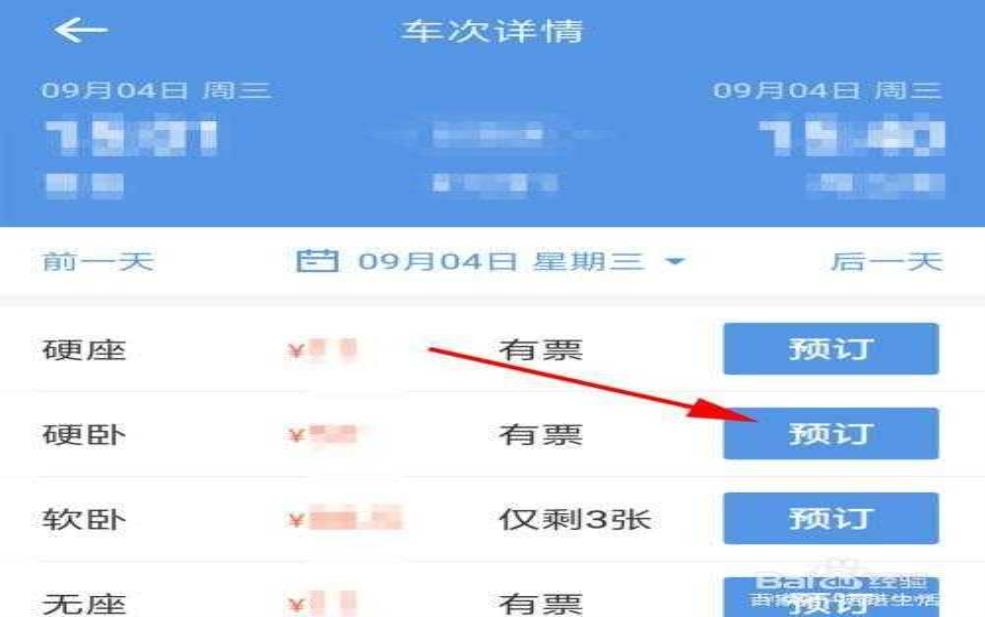985x617 pixels.
Task: Tap the 仅剩3张 availability text
Action: 574,520
